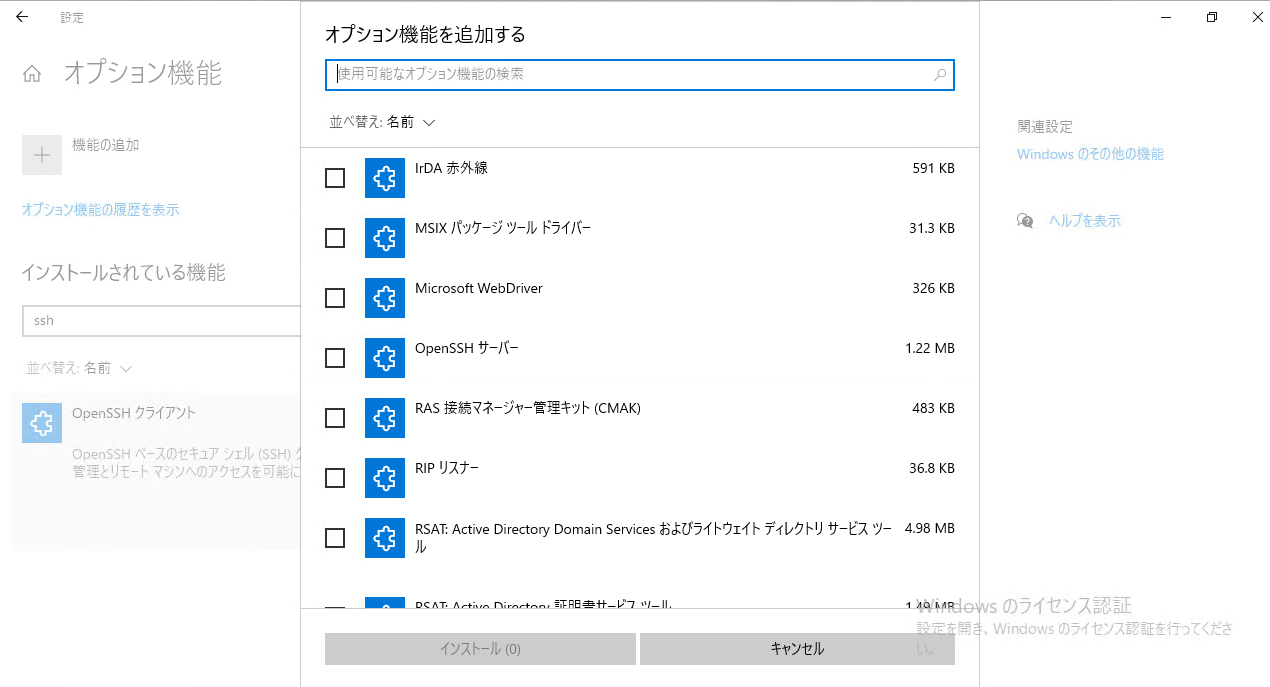This screenshot has height=687, width=1270.
Task: Click the RSAT: Active Directory Domain Services puzzle icon
Action: pyautogui.click(x=385, y=538)
